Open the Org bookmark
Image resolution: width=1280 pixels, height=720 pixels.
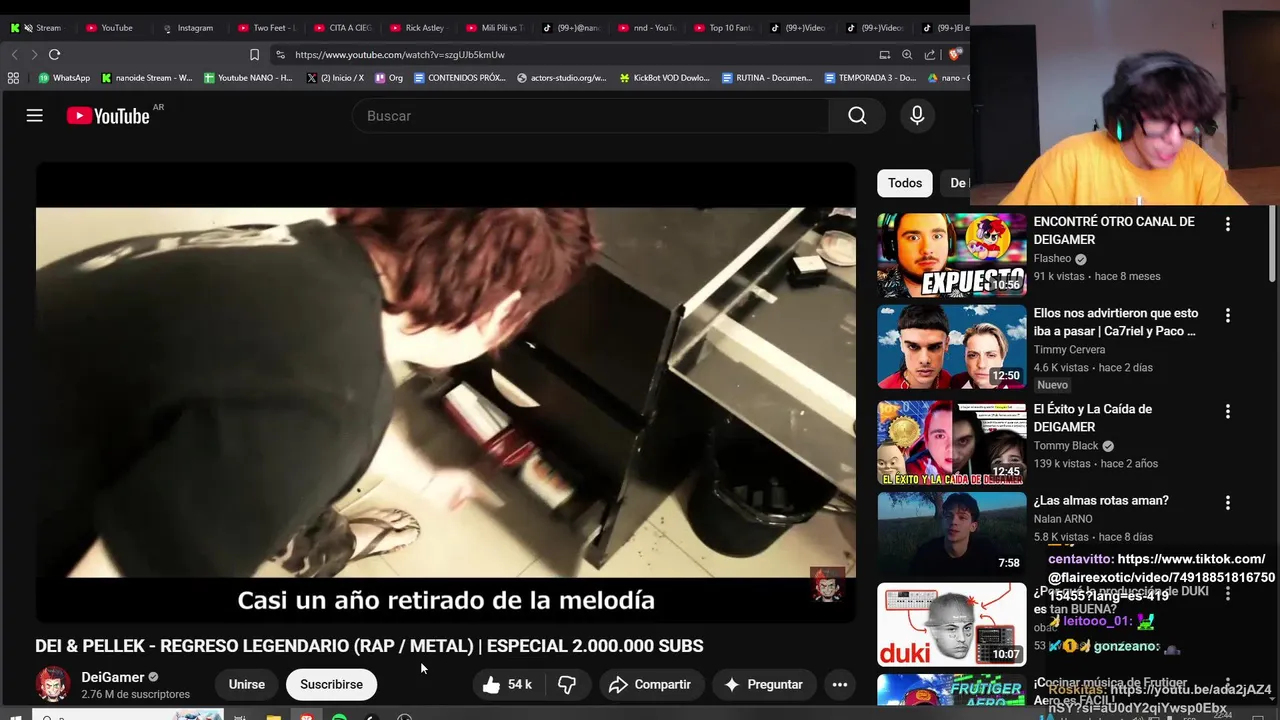389,78
